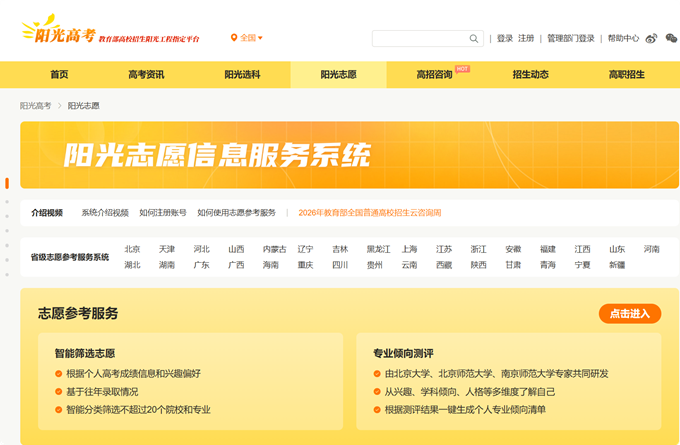Open 高职招生 nav tab
The width and height of the screenshot is (680, 445).
click(x=627, y=75)
